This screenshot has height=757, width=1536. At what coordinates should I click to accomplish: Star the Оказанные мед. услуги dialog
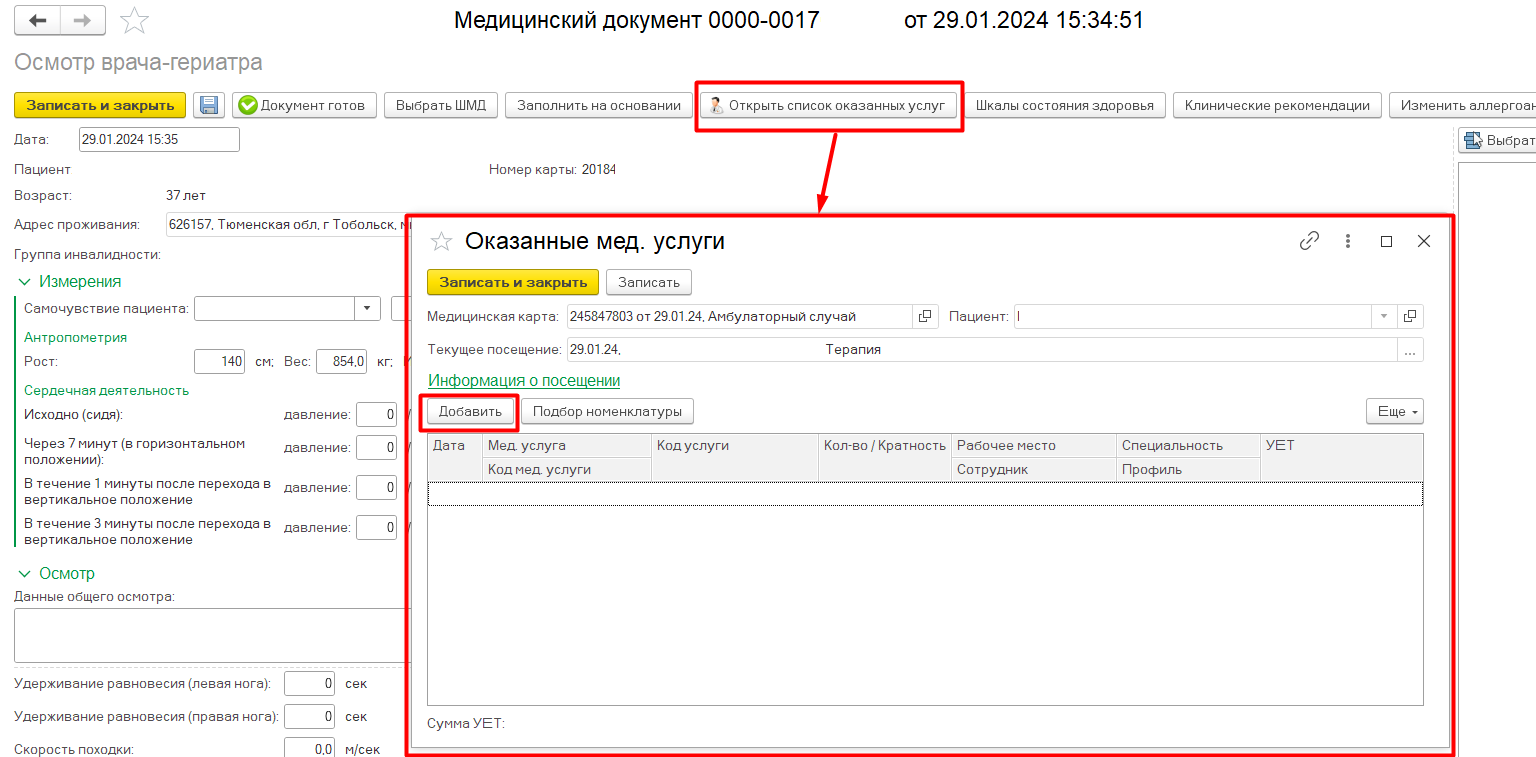coord(441,241)
